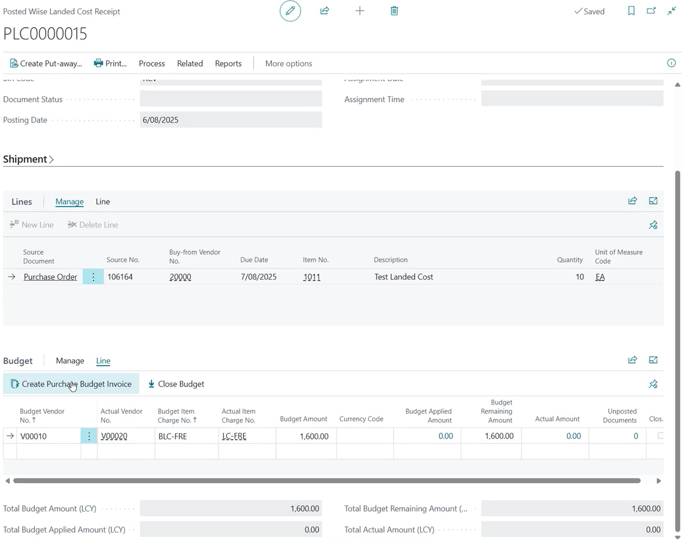Click Create Put-away action
This screenshot has height=540, width=688.
point(46,64)
